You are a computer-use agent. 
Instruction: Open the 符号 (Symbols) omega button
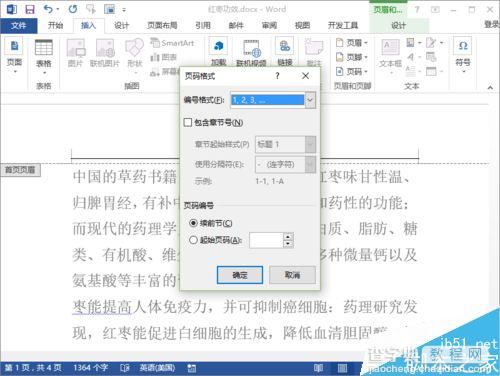[x=463, y=55]
